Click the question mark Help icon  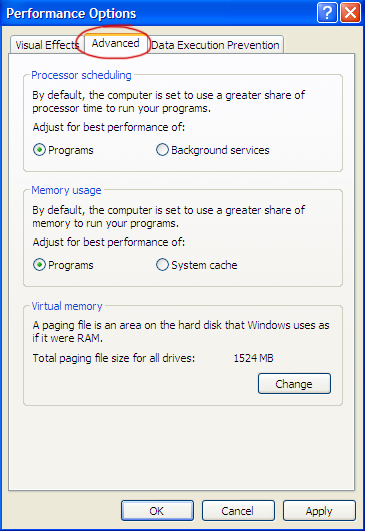[327, 13]
